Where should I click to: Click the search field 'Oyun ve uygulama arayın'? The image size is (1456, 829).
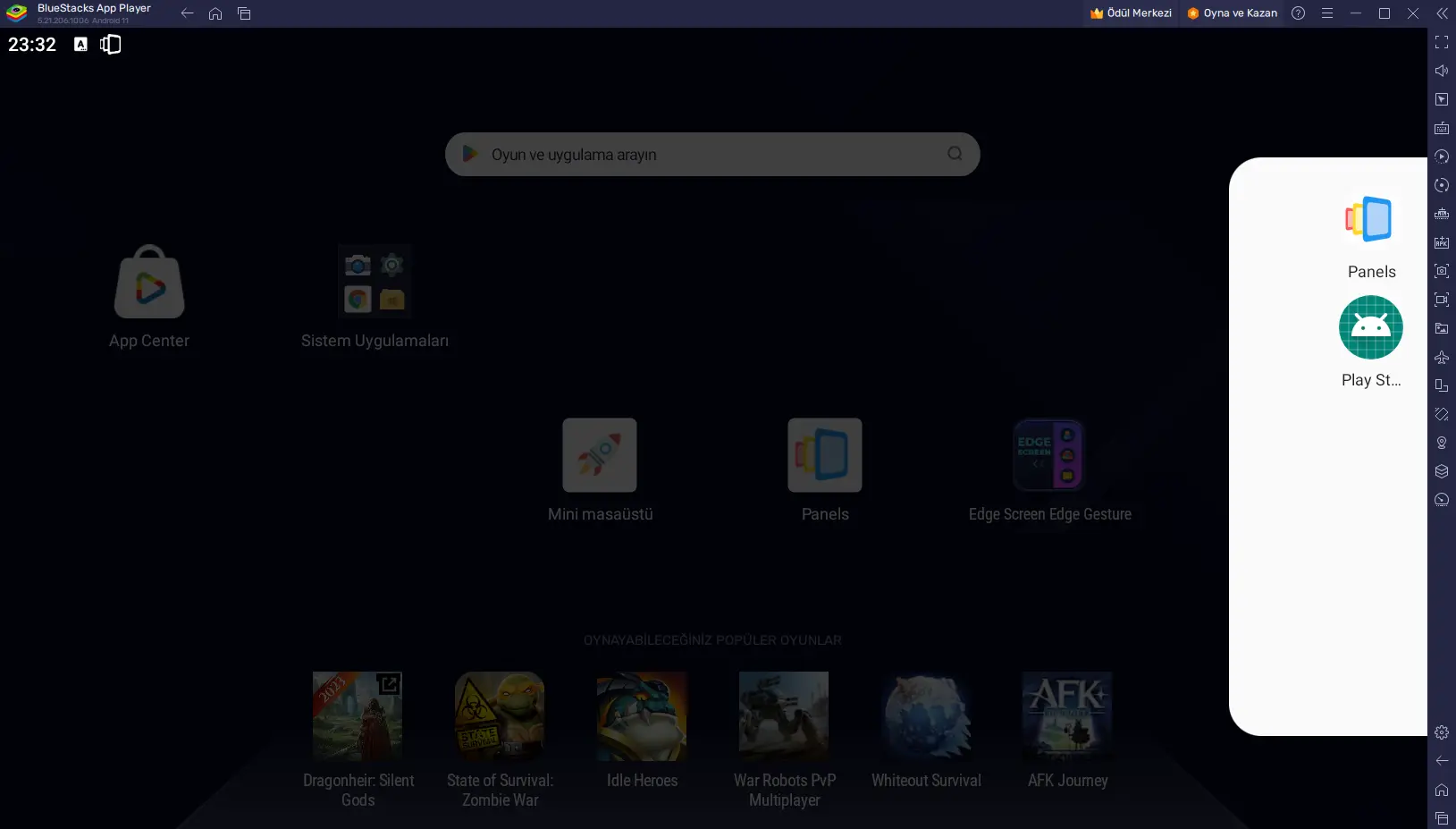pos(712,154)
